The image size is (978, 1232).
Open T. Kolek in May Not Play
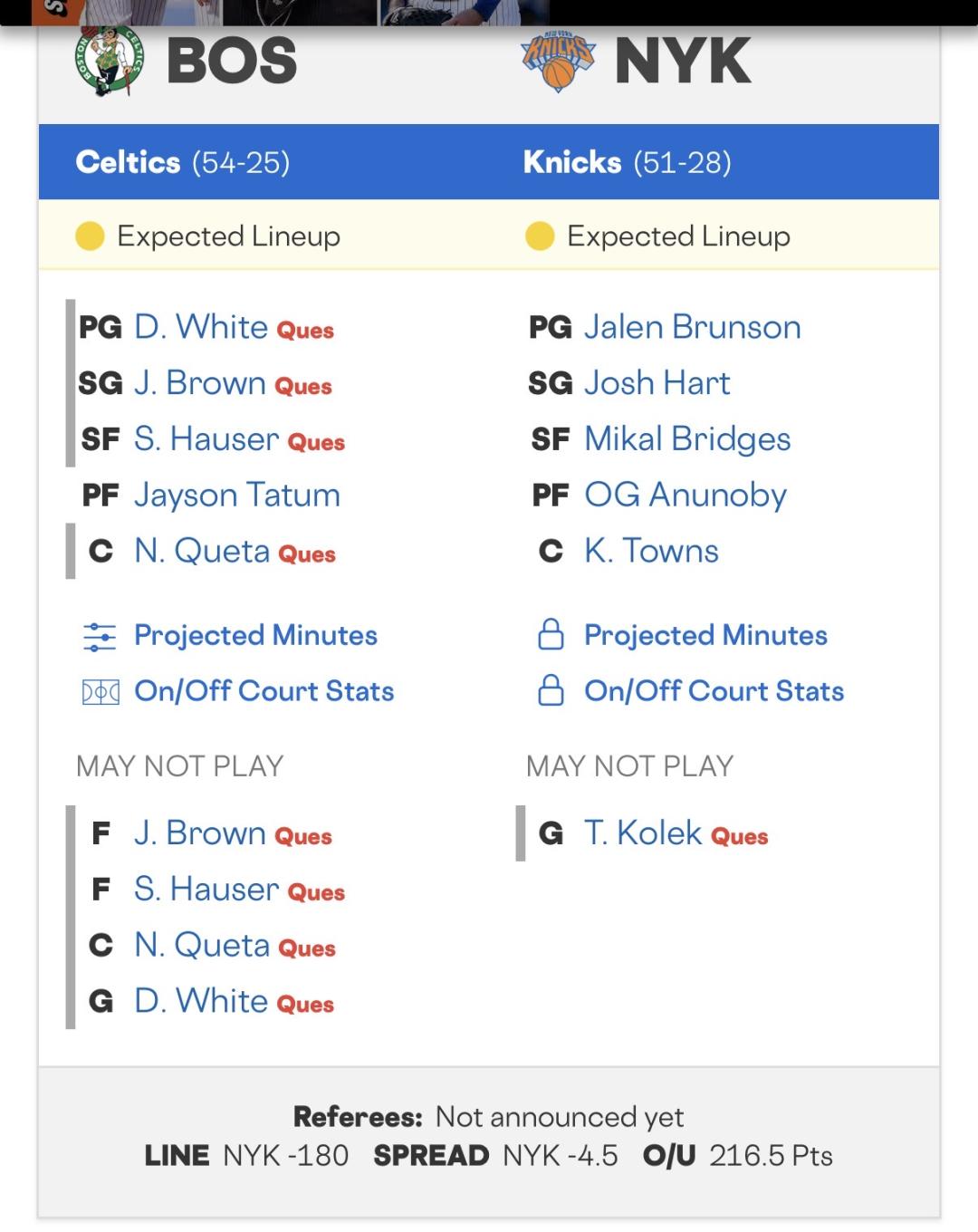643,833
